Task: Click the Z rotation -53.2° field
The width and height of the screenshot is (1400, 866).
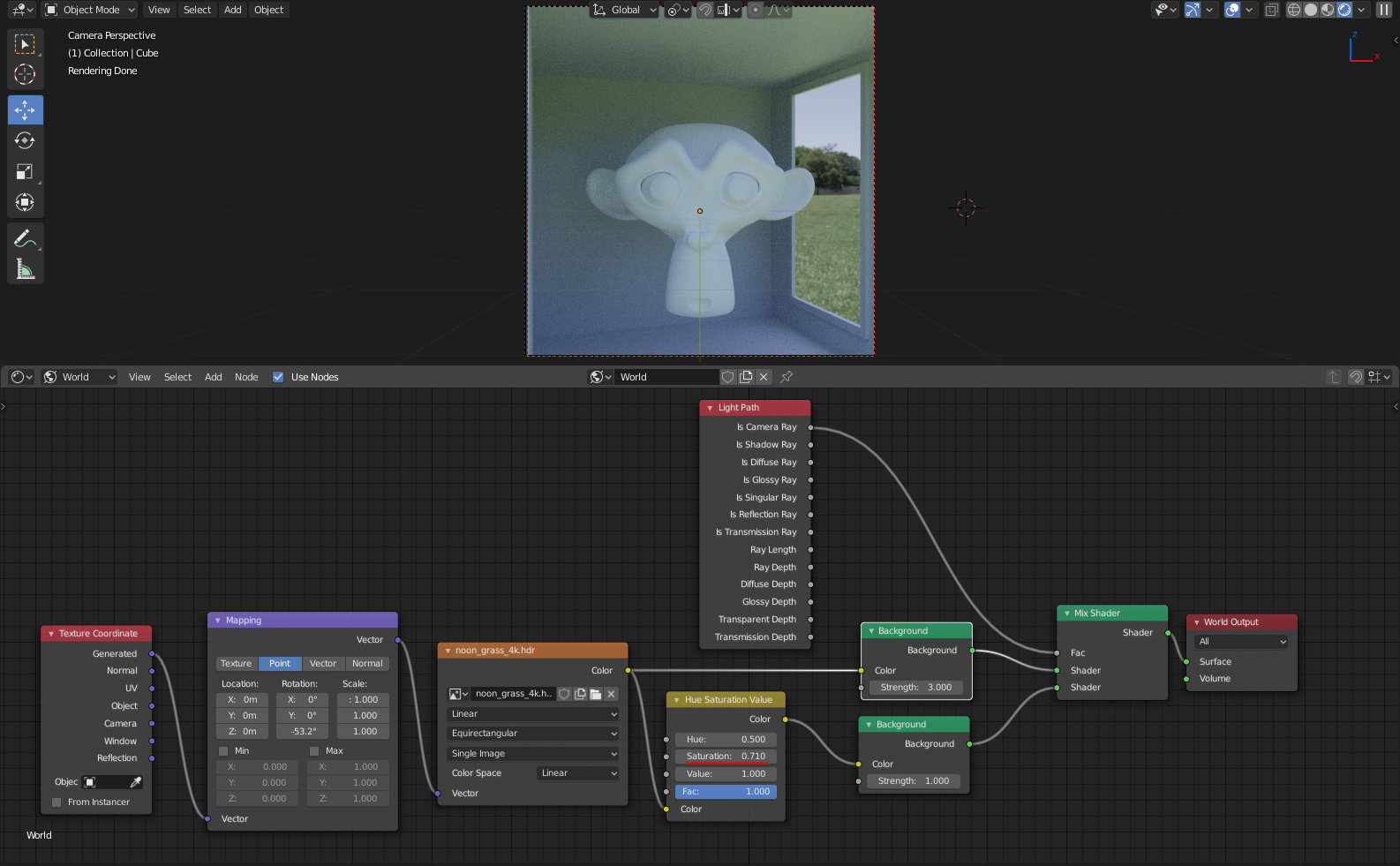Action: [x=302, y=732]
